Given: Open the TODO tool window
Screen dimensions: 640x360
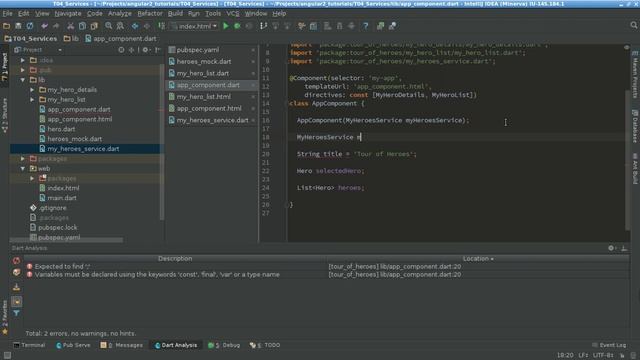Looking at the screenshot, I should coord(265,345).
